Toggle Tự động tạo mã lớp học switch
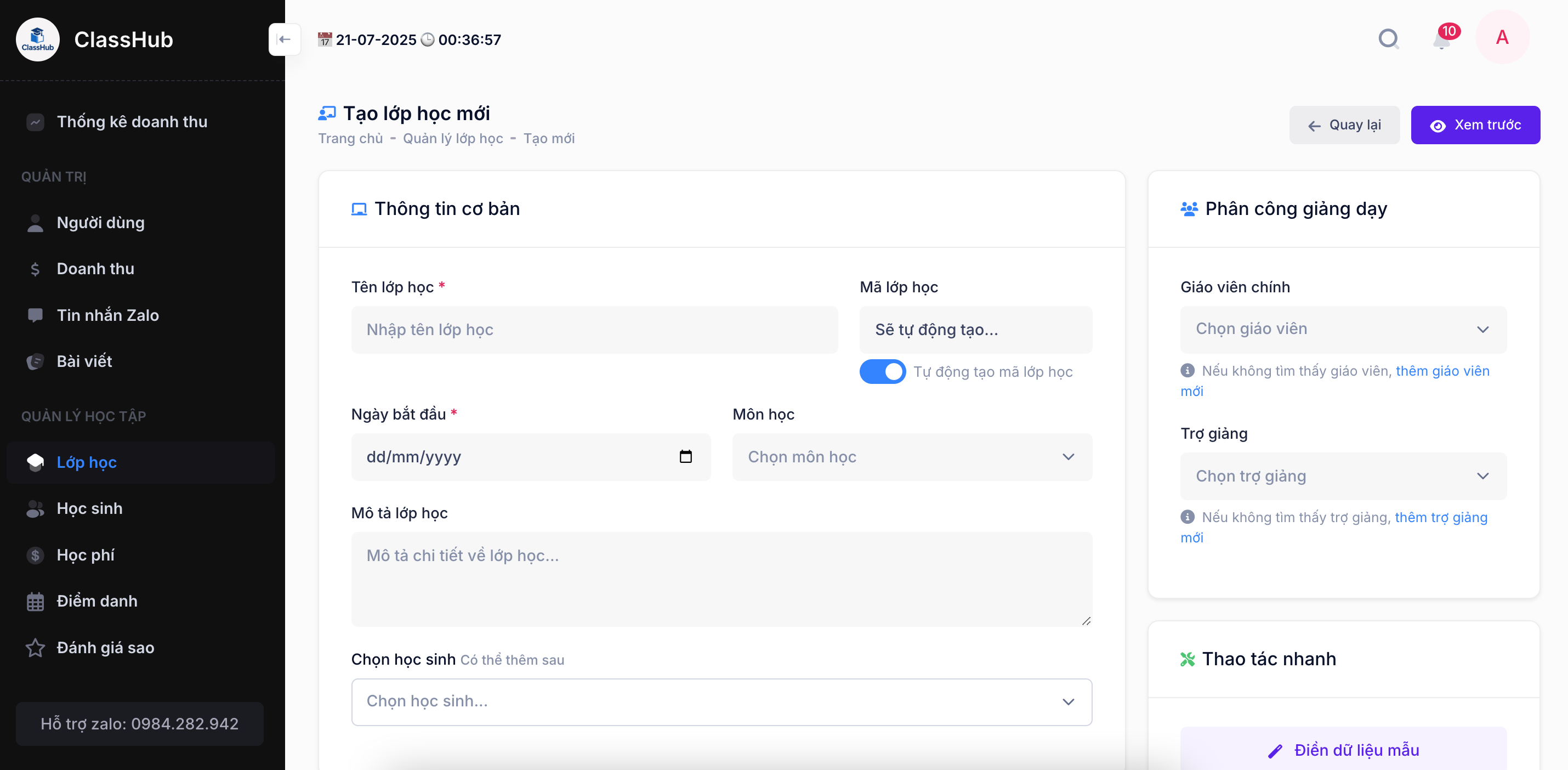The height and width of the screenshot is (770, 1568). point(882,371)
